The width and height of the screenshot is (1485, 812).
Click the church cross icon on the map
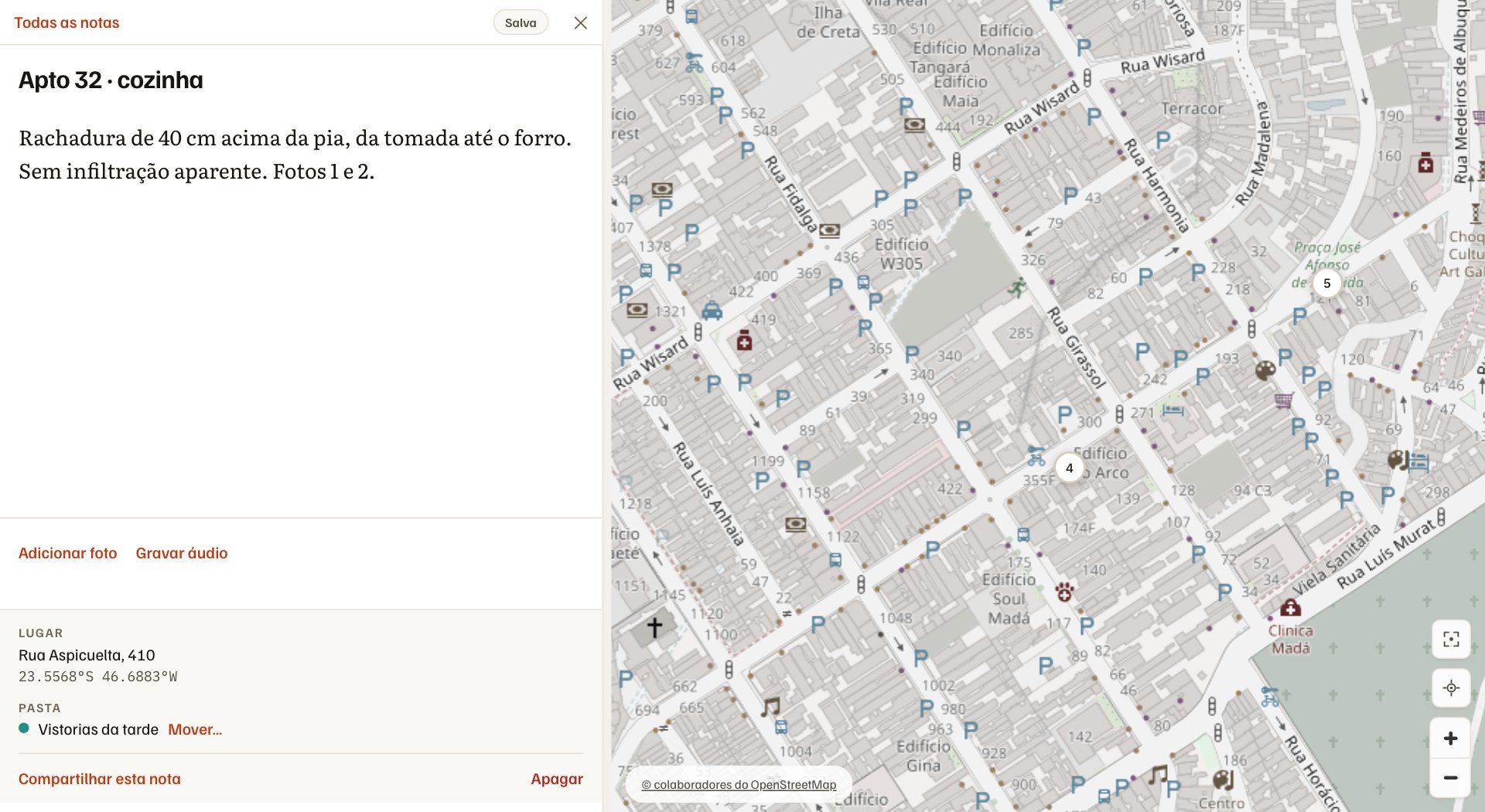pyautogui.click(x=654, y=627)
